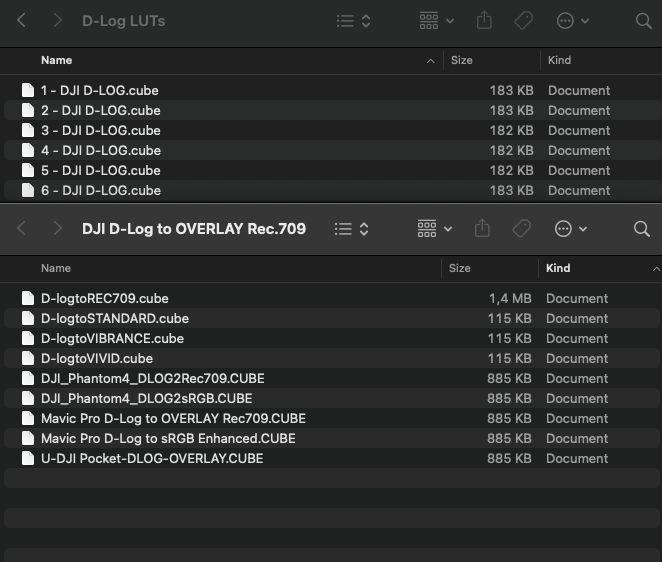
Task: Sort by Name column in D-Log LUTs
Action: coord(57,61)
